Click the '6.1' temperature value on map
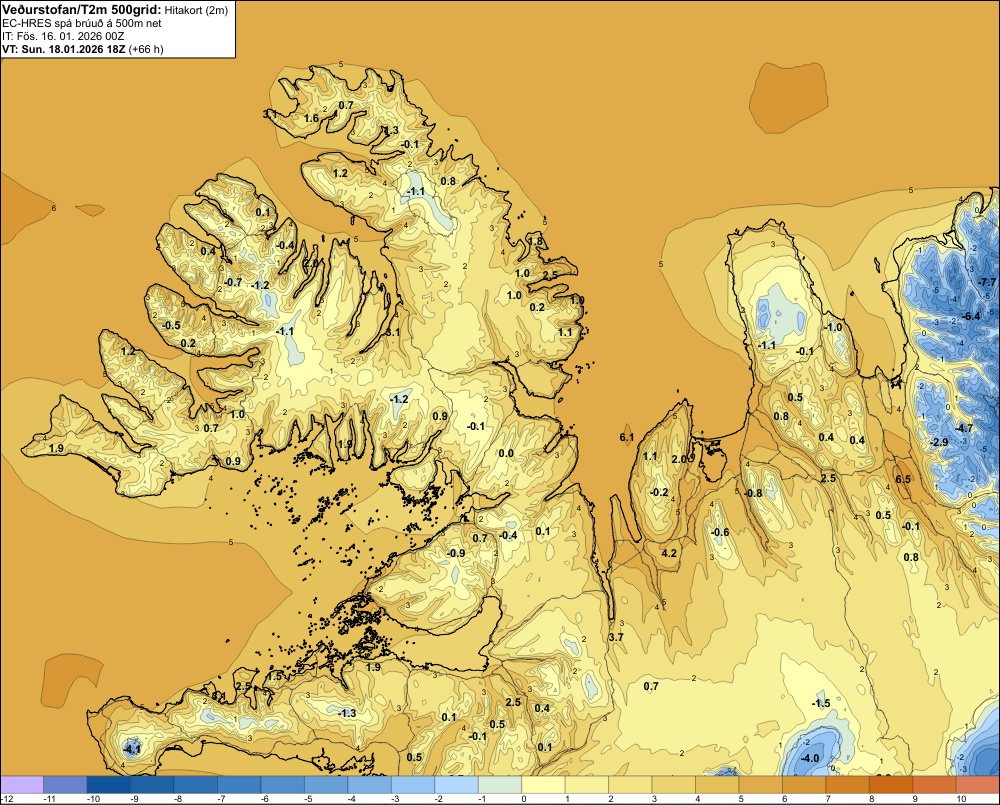The image size is (1000, 805). tap(627, 437)
